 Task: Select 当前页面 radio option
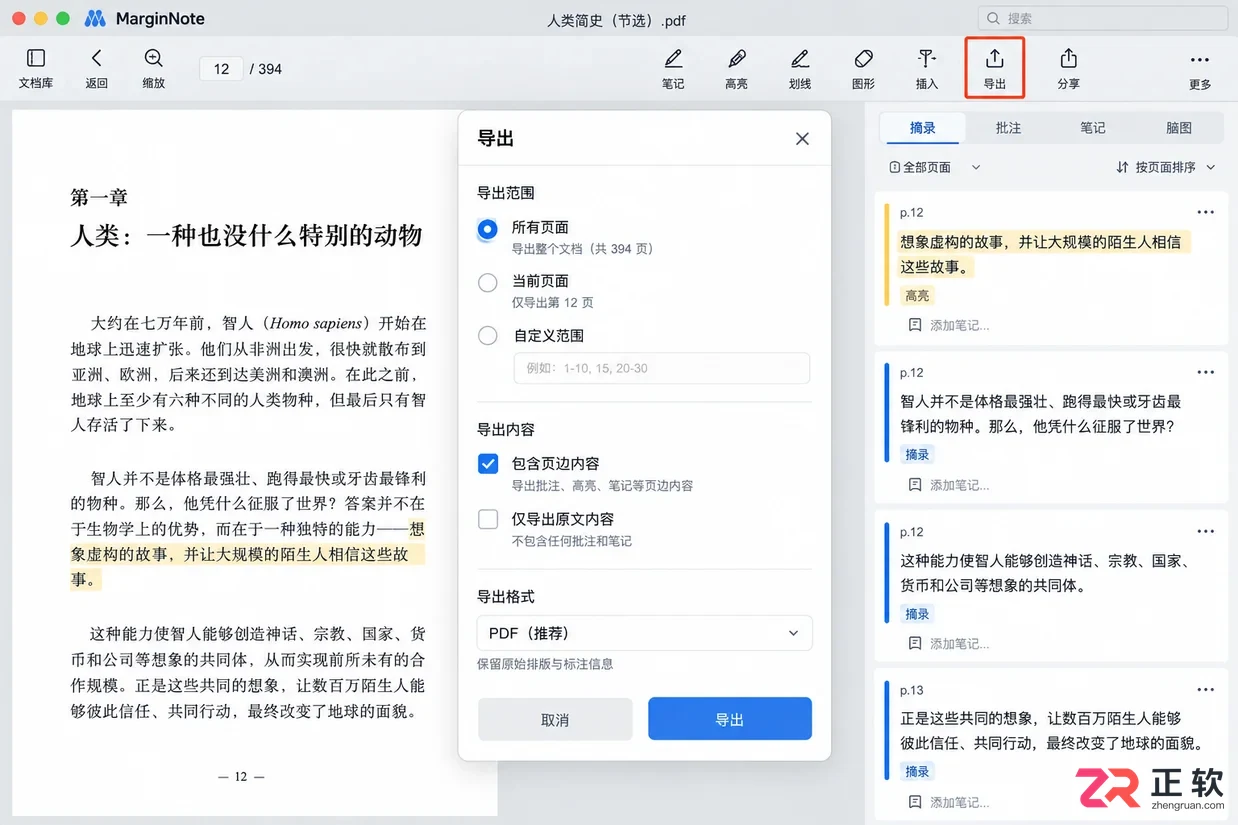click(x=488, y=283)
